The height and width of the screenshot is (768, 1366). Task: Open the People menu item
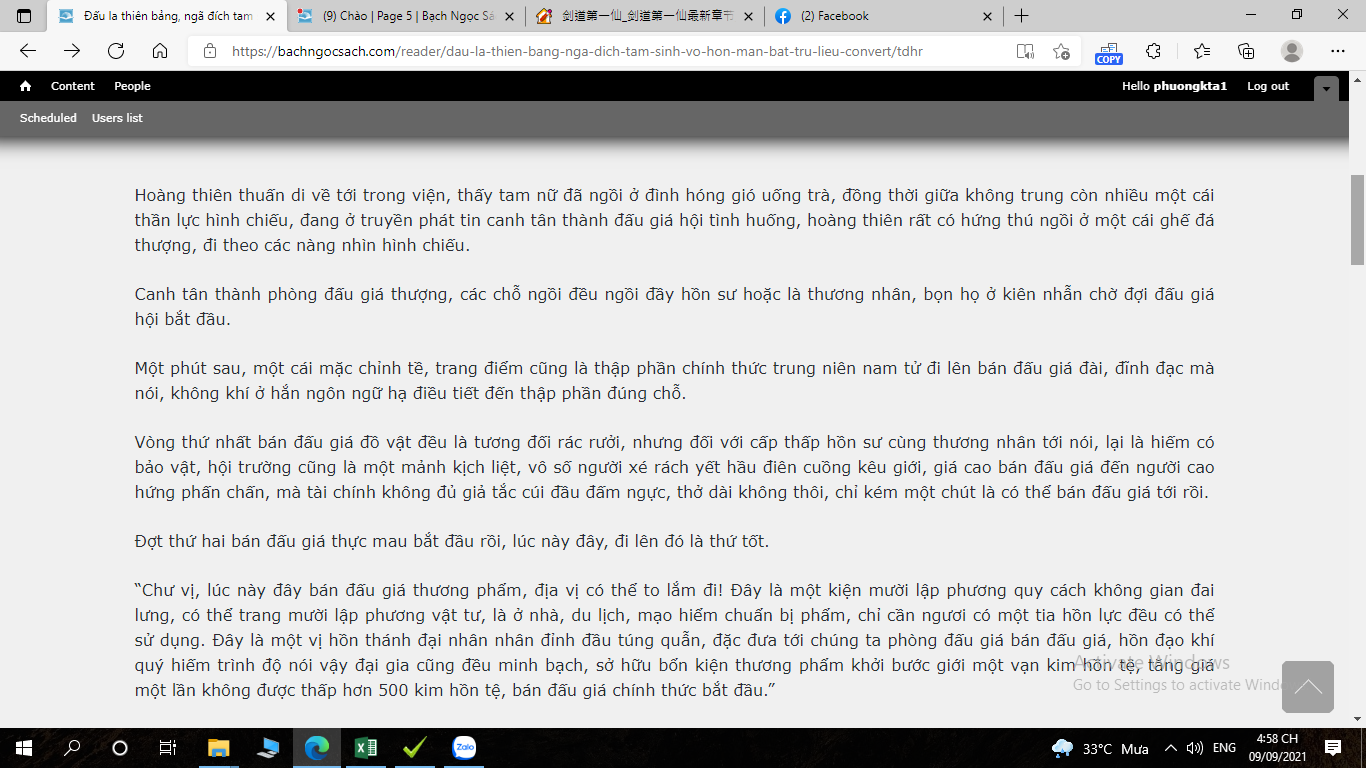pyautogui.click(x=132, y=86)
